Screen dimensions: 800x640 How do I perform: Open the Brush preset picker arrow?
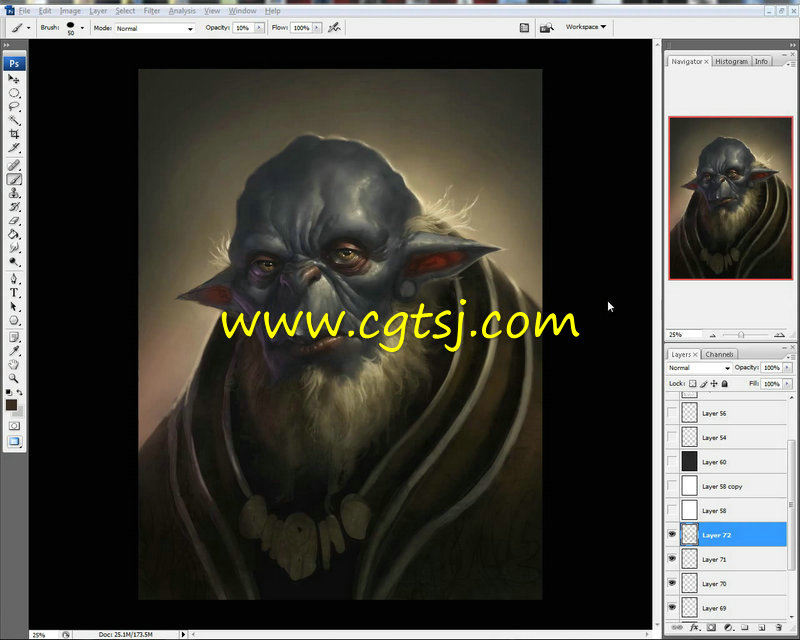point(82,28)
